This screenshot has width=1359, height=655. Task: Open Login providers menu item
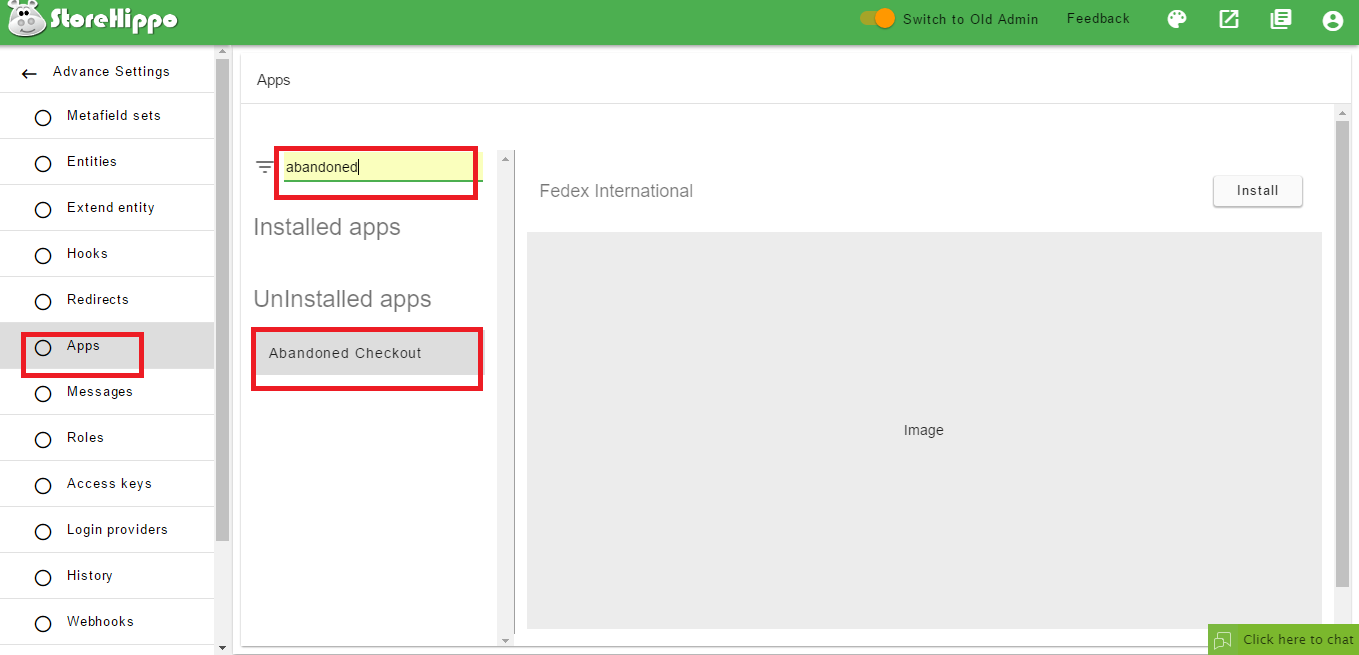pyautogui.click(x=107, y=530)
